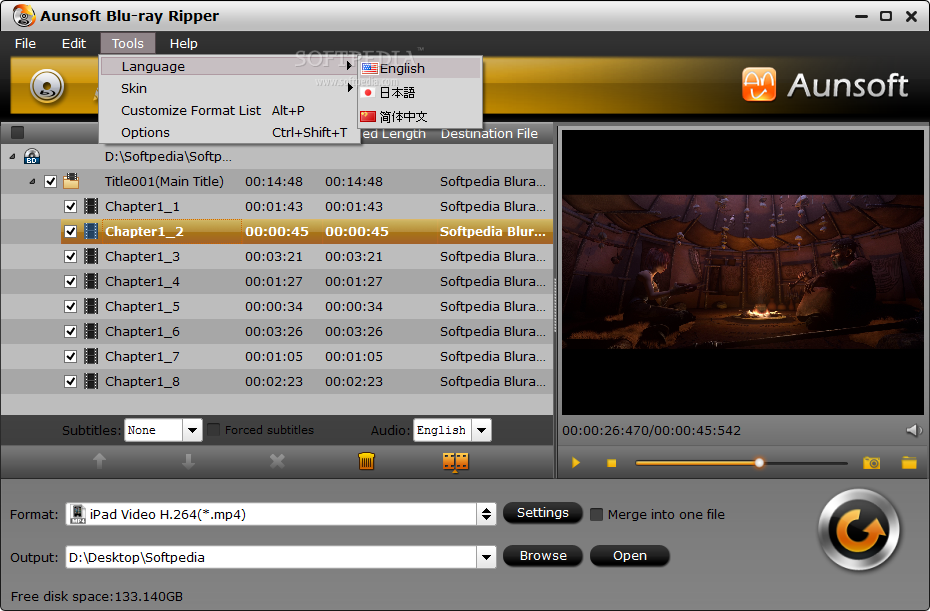This screenshot has width=930, height=611.
Task: Click the film icon of Chapter1_5
Action: coord(91,307)
